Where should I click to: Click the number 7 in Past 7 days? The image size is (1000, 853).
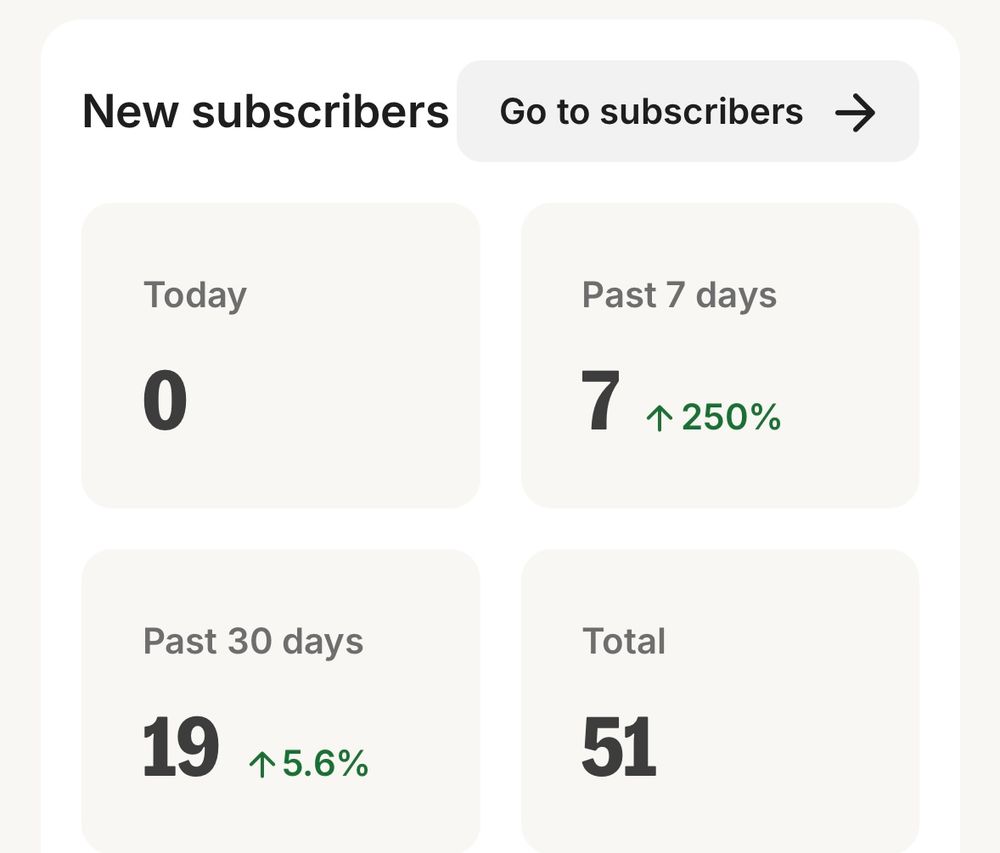pyautogui.click(x=601, y=400)
